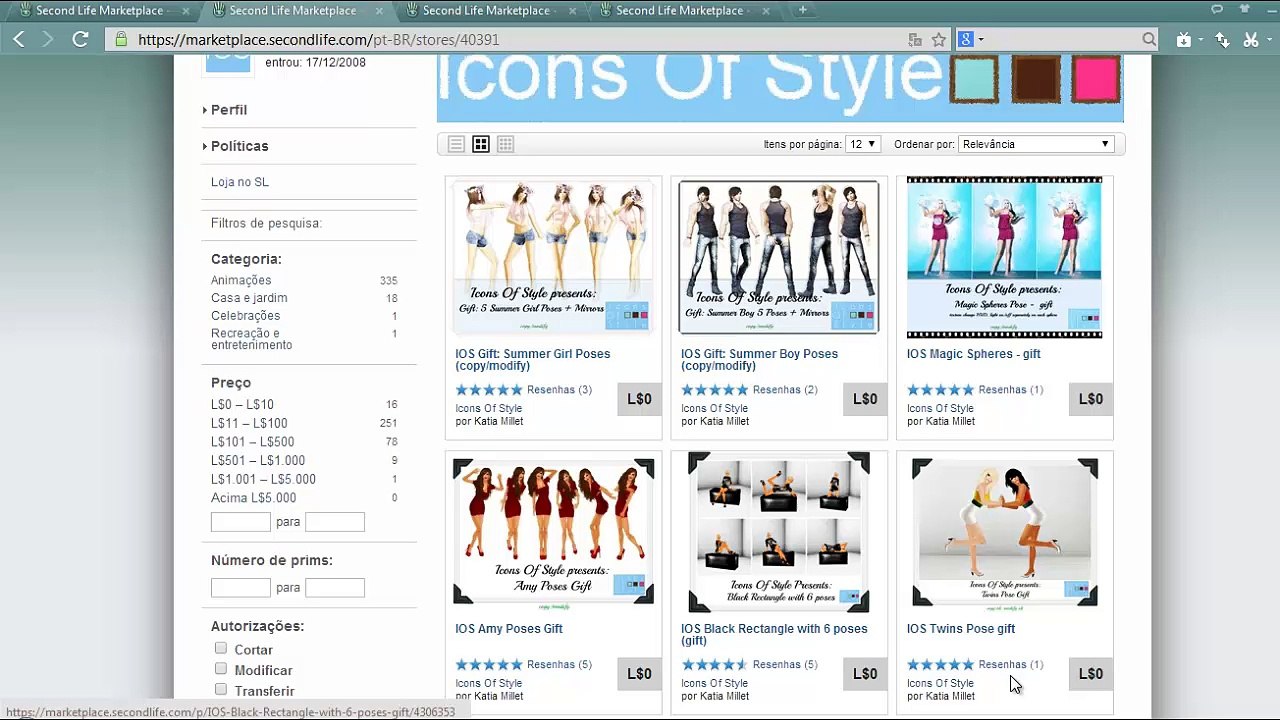Viewport: 1280px width, 720px height.
Task: Filter by Casa e jardim category
Action: coord(249,298)
